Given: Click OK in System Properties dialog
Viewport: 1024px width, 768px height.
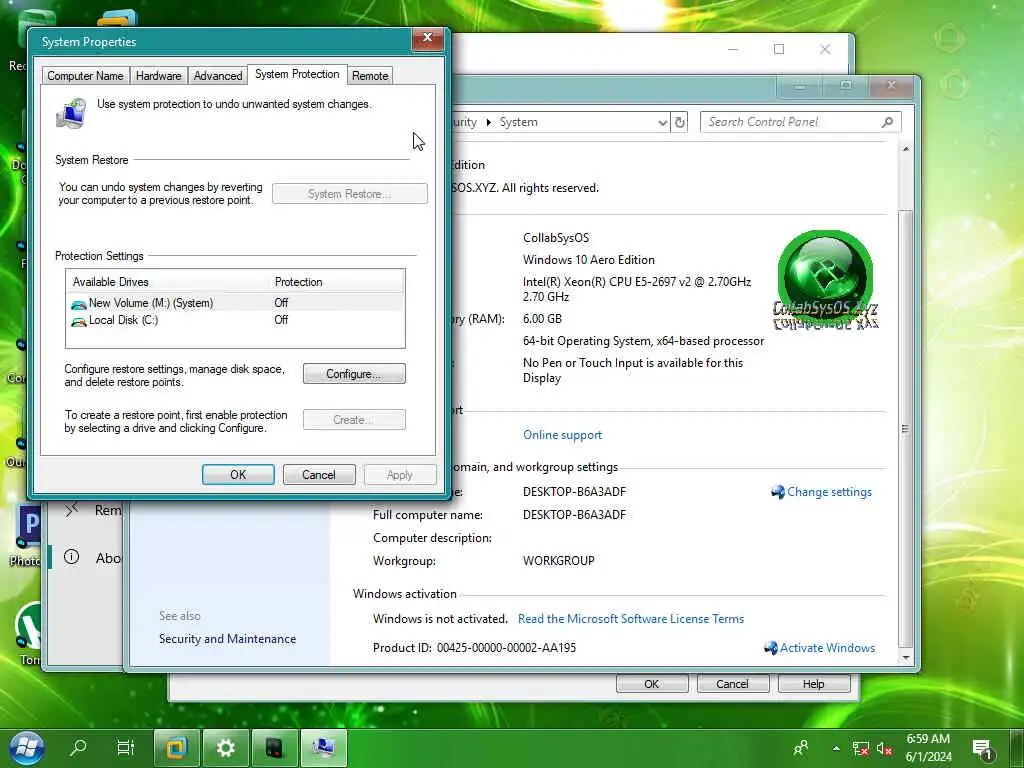Looking at the screenshot, I should tap(238, 475).
